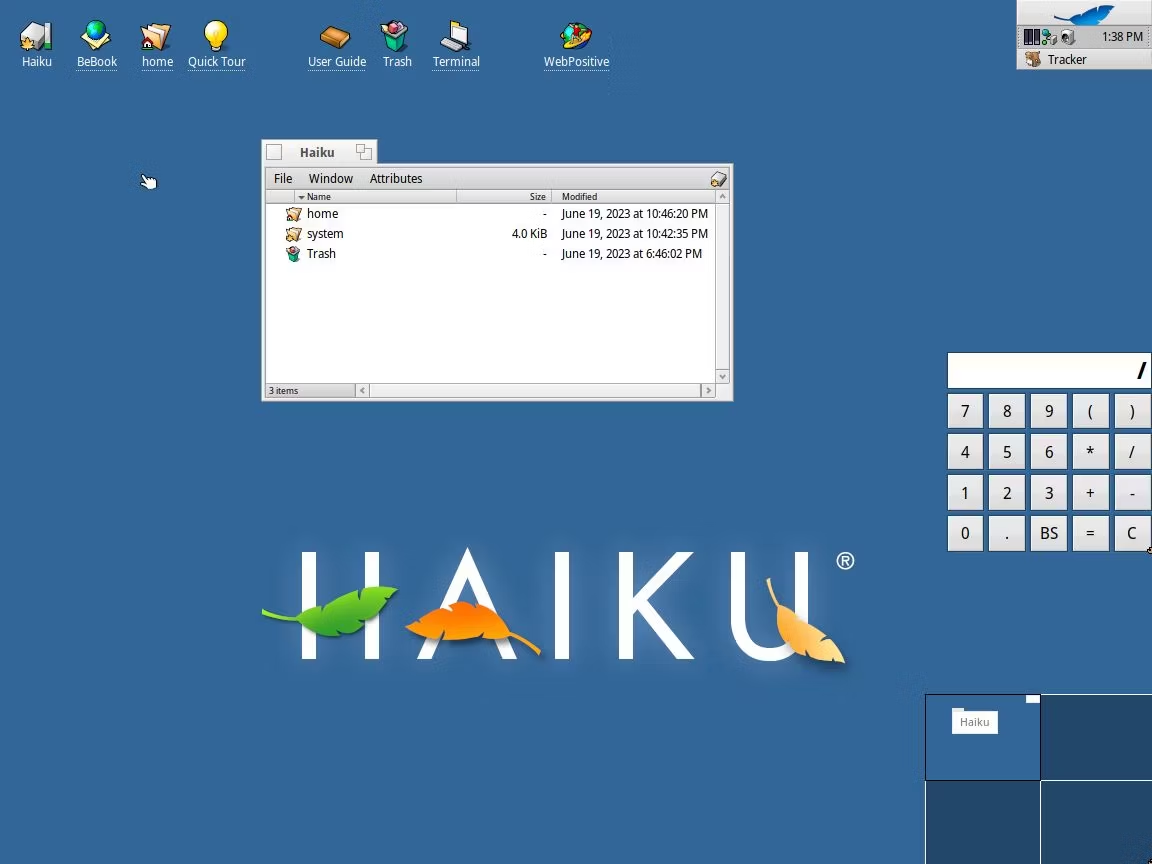Click calculator button 0

(965, 534)
